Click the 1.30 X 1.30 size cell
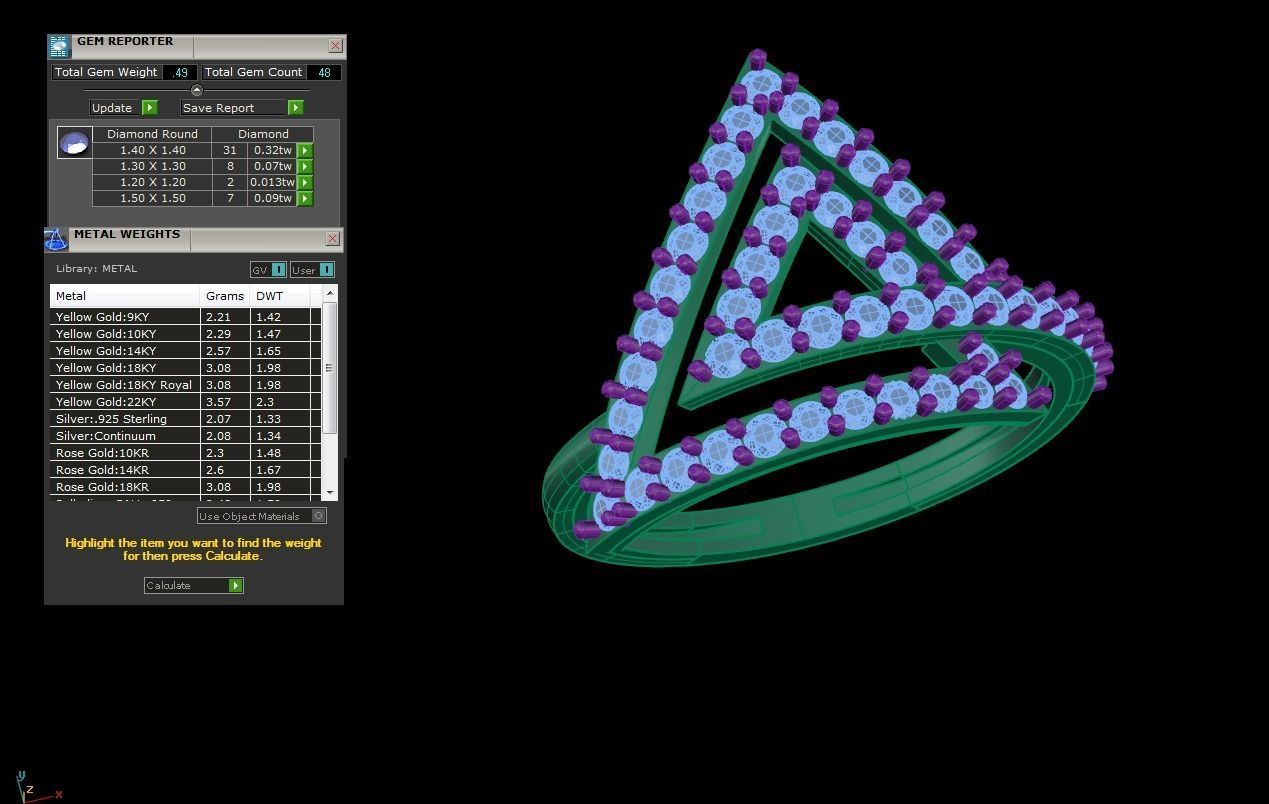1269x804 pixels. pyautogui.click(x=152, y=166)
